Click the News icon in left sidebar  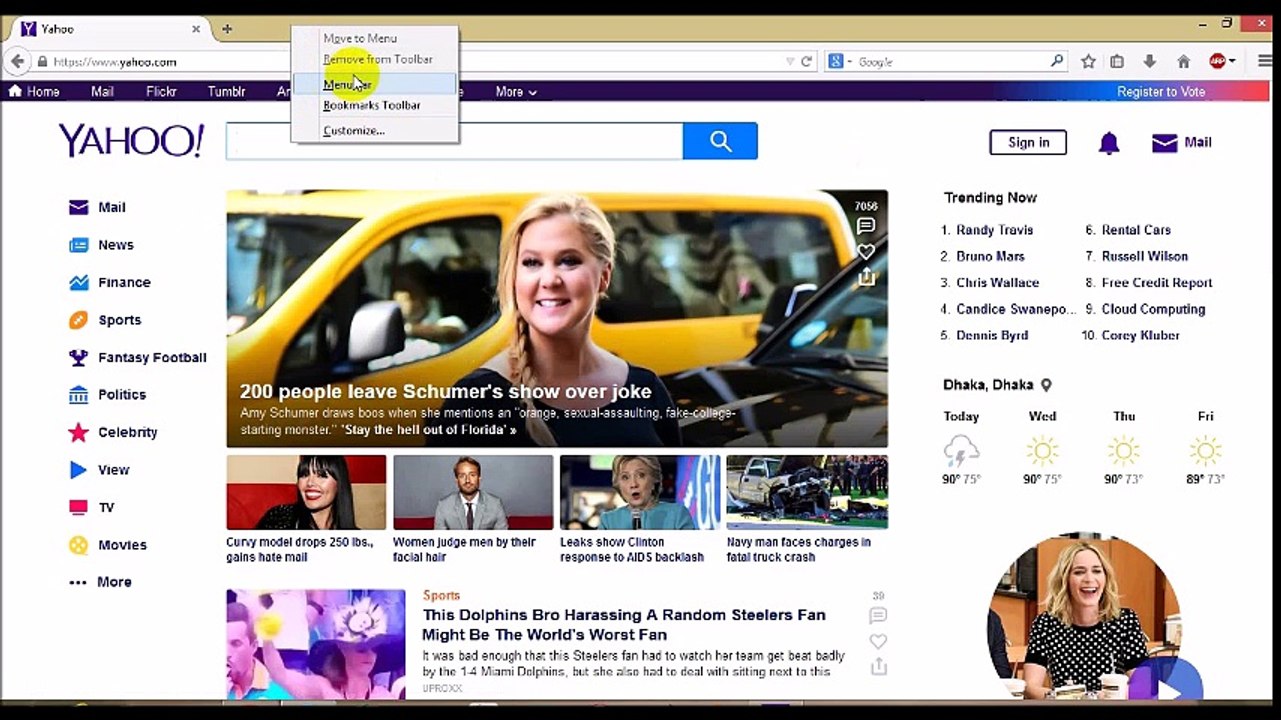78,245
